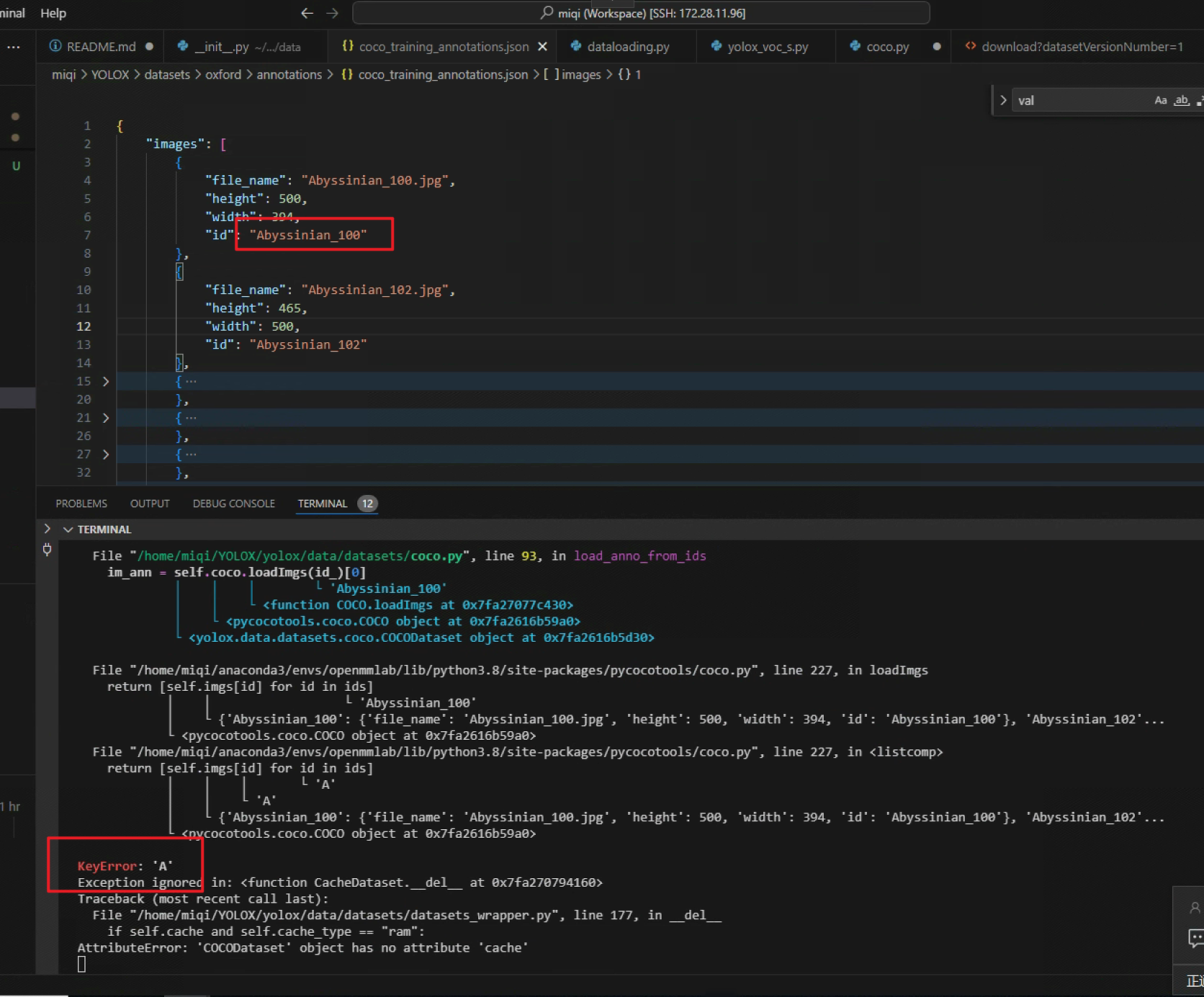Toggle Match Case in find widget
The image size is (1204, 997).
tap(1161, 100)
